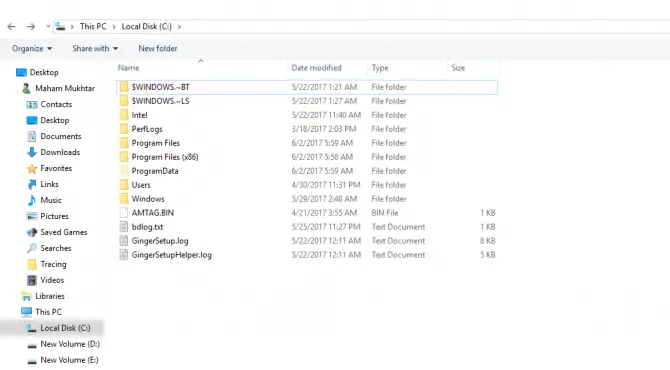Viewport: 670px width, 370px height.
Task: Click date 4/30/2017 11:31 PM of Users
Action: pos(326,185)
